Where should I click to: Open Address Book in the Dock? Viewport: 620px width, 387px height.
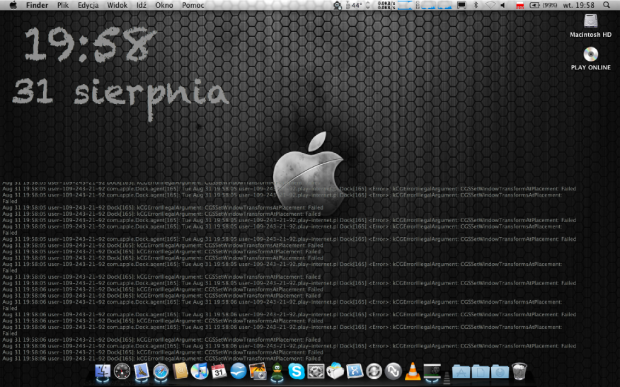180,372
